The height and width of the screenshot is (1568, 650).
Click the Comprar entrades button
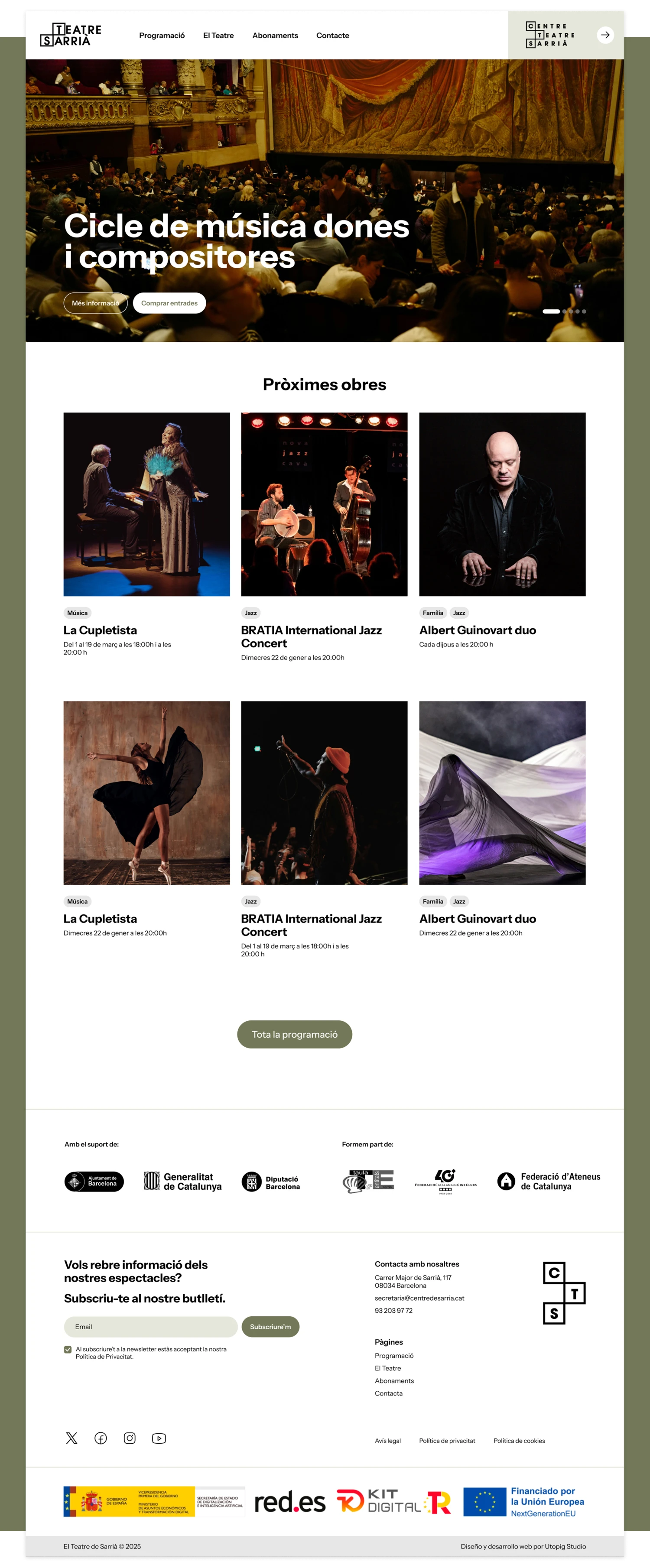pos(169,302)
